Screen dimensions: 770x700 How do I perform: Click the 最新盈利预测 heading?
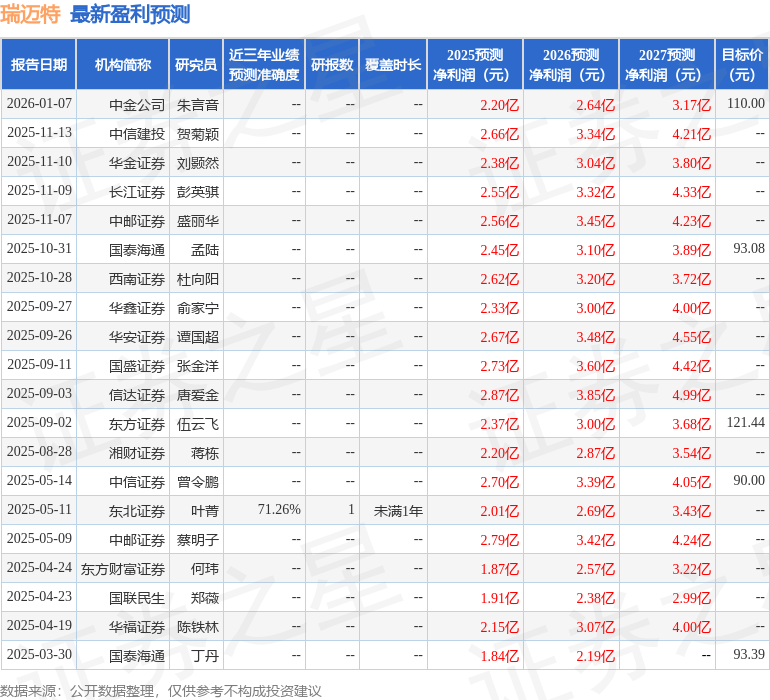point(130,14)
